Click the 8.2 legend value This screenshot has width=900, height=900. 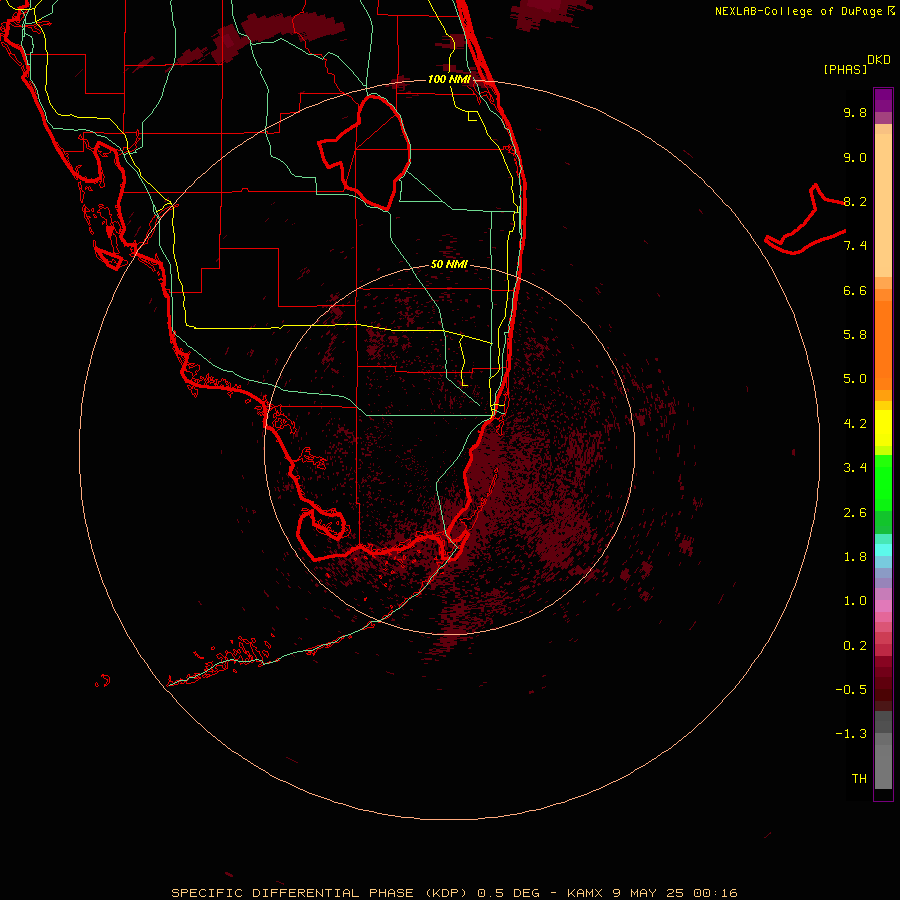click(855, 201)
